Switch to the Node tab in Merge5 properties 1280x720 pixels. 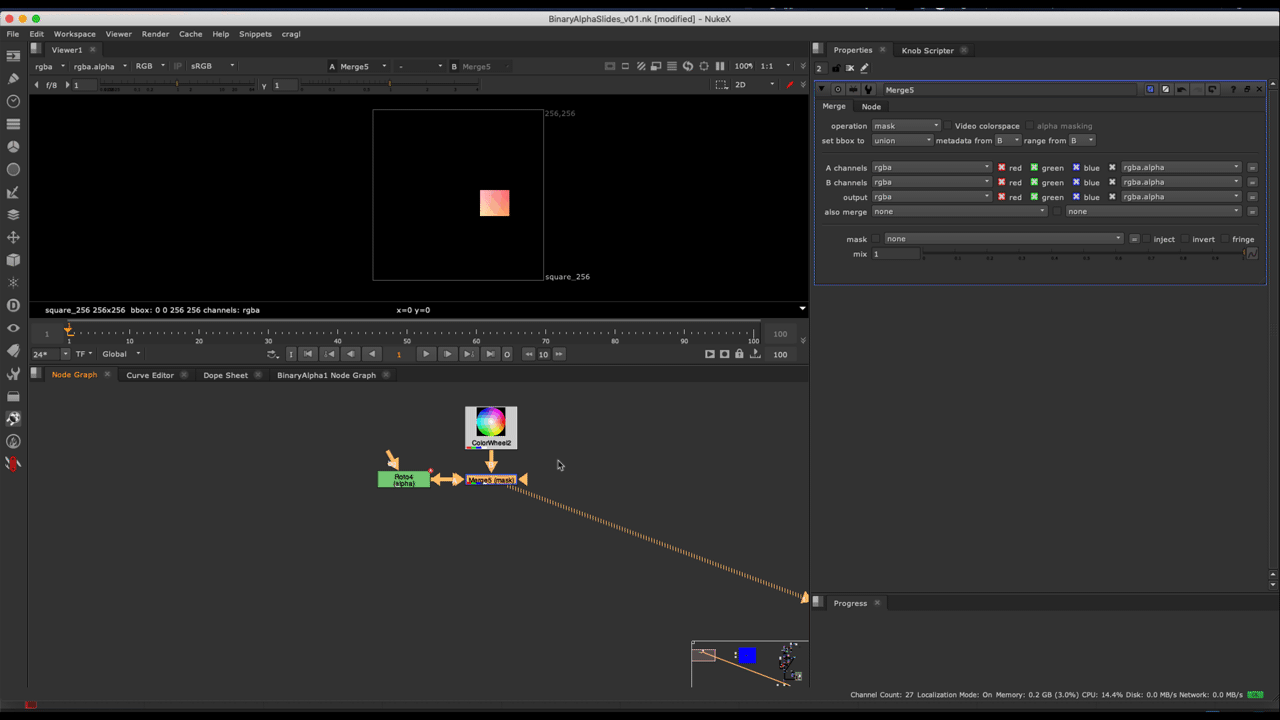pyautogui.click(x=871, y=107)
